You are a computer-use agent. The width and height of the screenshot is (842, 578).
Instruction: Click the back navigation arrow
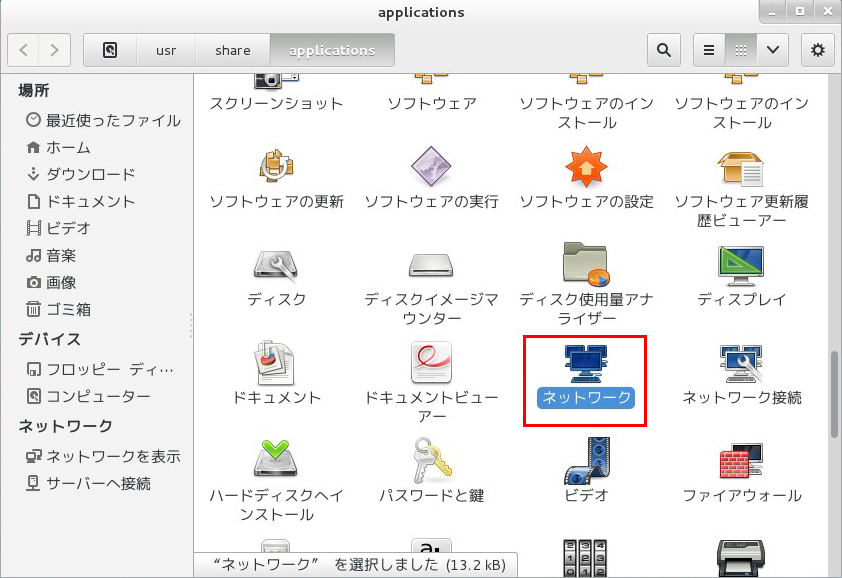tap(25, 50)
